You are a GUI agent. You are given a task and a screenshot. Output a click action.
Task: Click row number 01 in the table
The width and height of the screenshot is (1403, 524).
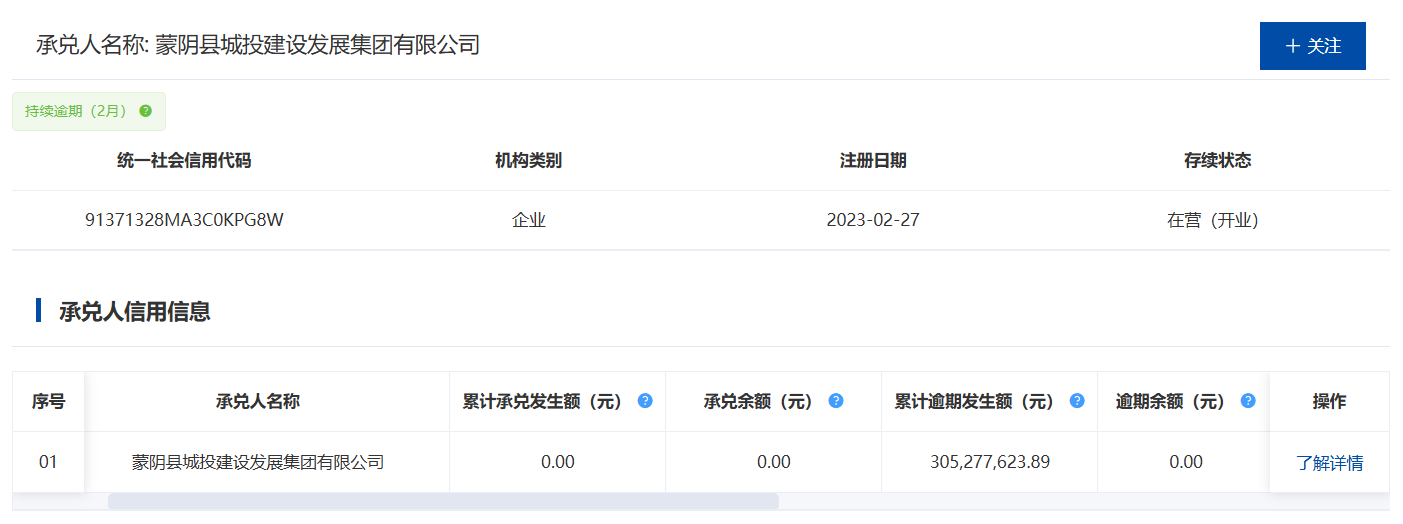(x=48, y=462)
